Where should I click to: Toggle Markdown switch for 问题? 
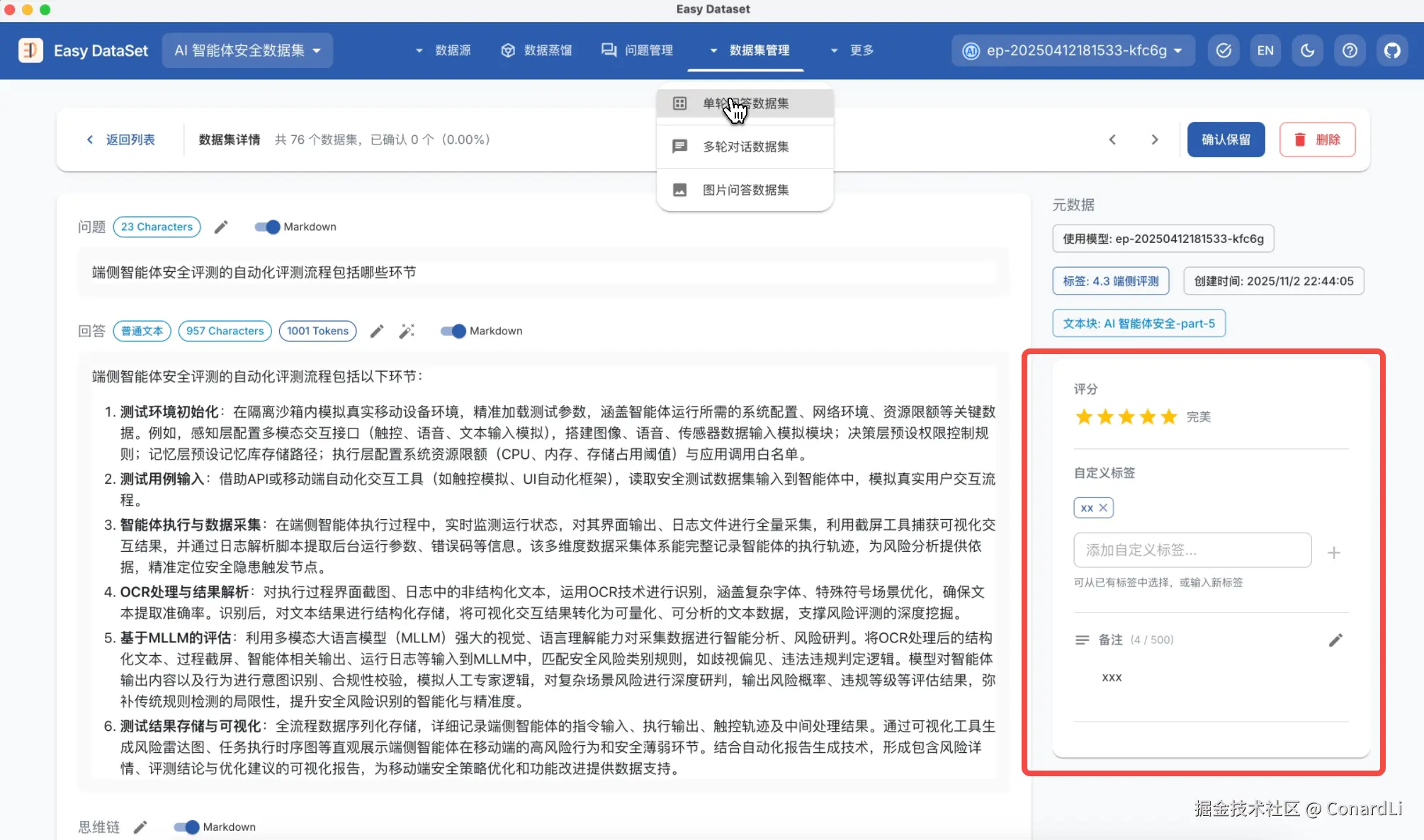pyautogui.click(x=267, y=227)
